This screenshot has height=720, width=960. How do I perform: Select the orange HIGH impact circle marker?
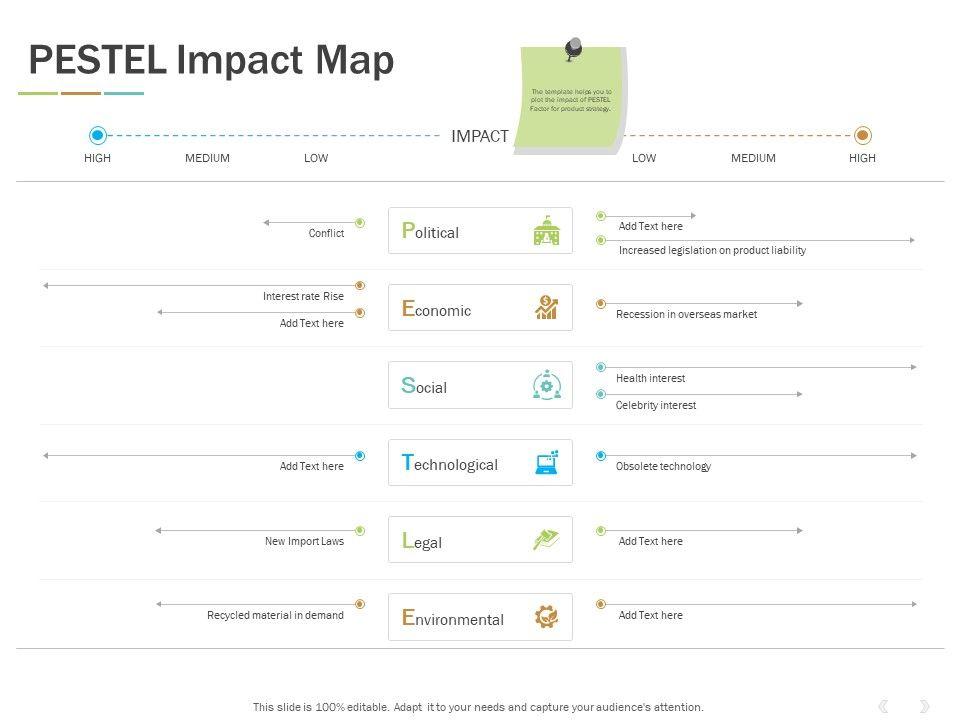[x=863, y=135]
